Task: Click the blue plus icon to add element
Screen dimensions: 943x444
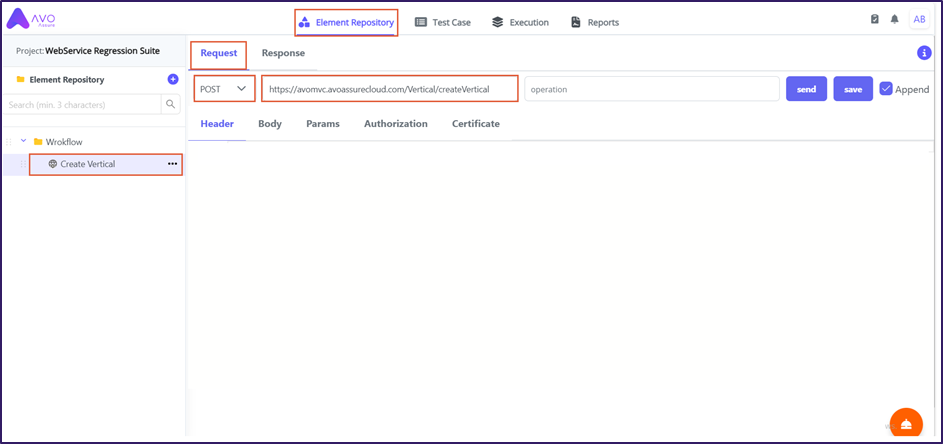Action: click(173, 79)
